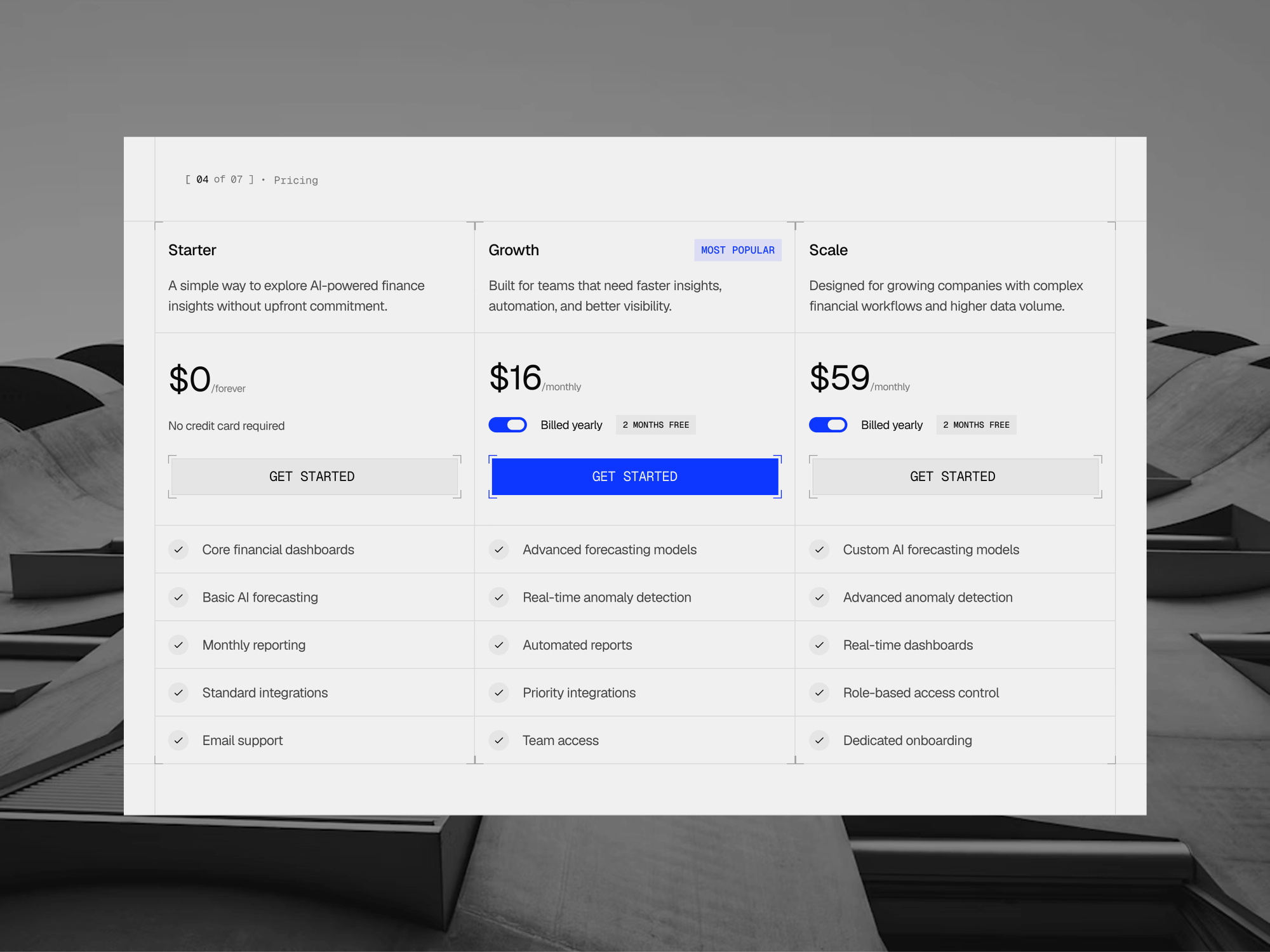Click Team access feature text

[561, 740]
